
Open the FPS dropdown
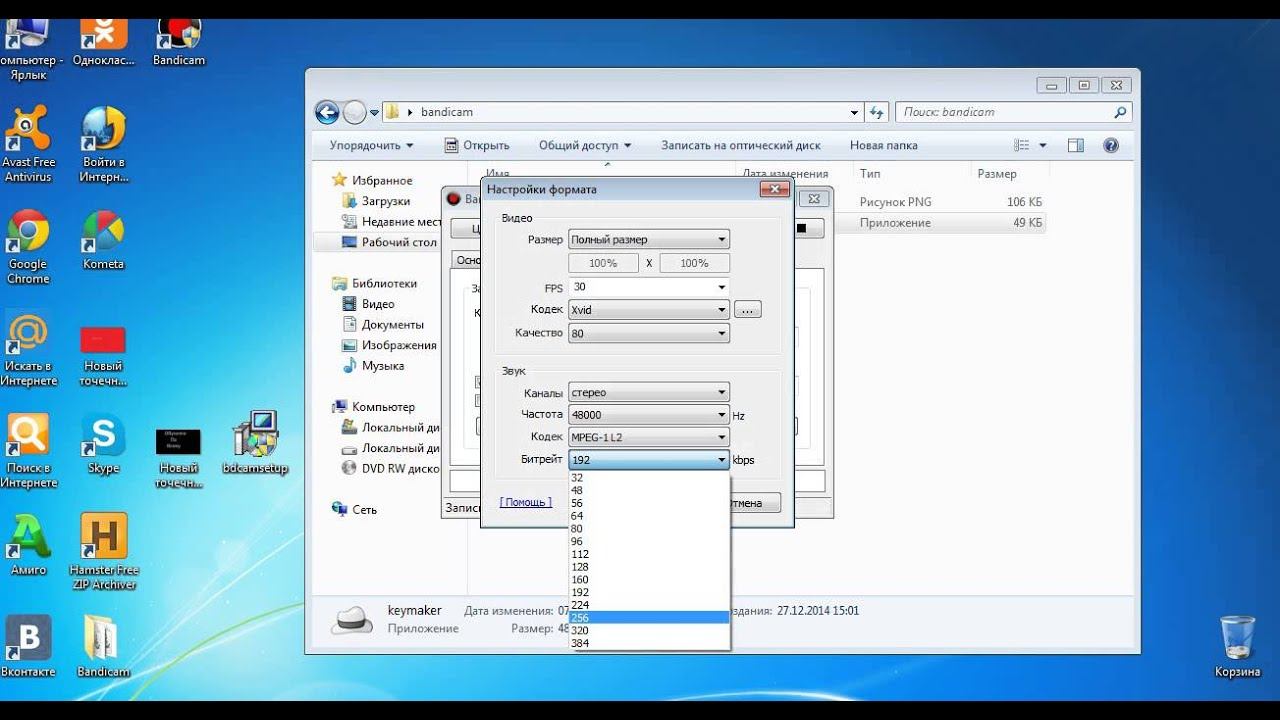(649, 287)
